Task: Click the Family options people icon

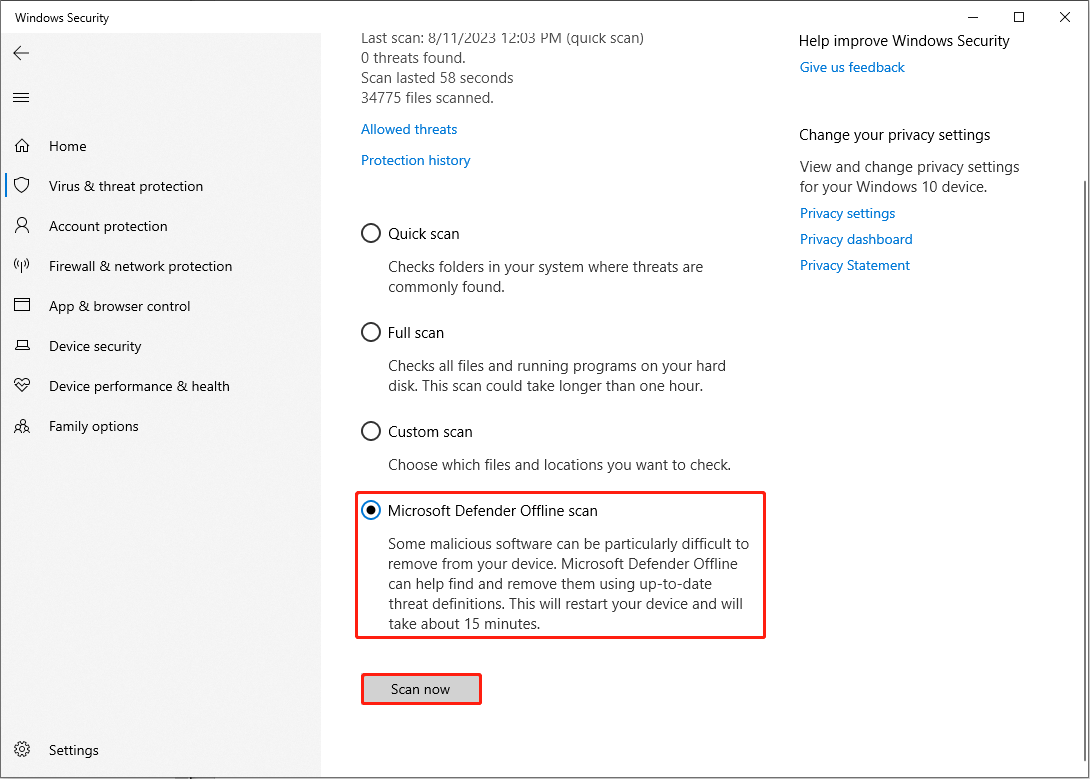Action: click(22, 426)
